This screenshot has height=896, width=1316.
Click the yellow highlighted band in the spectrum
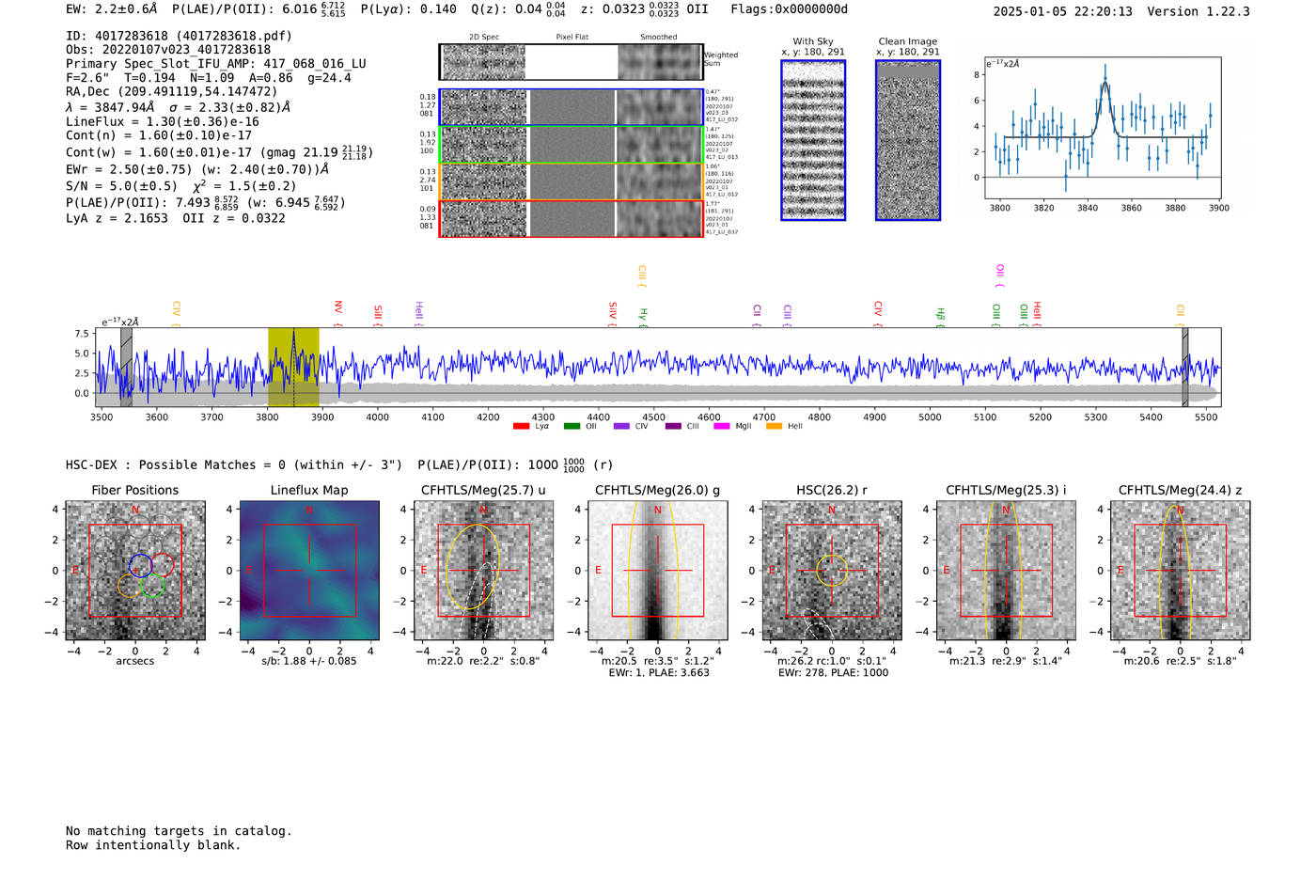click(293, 367)
